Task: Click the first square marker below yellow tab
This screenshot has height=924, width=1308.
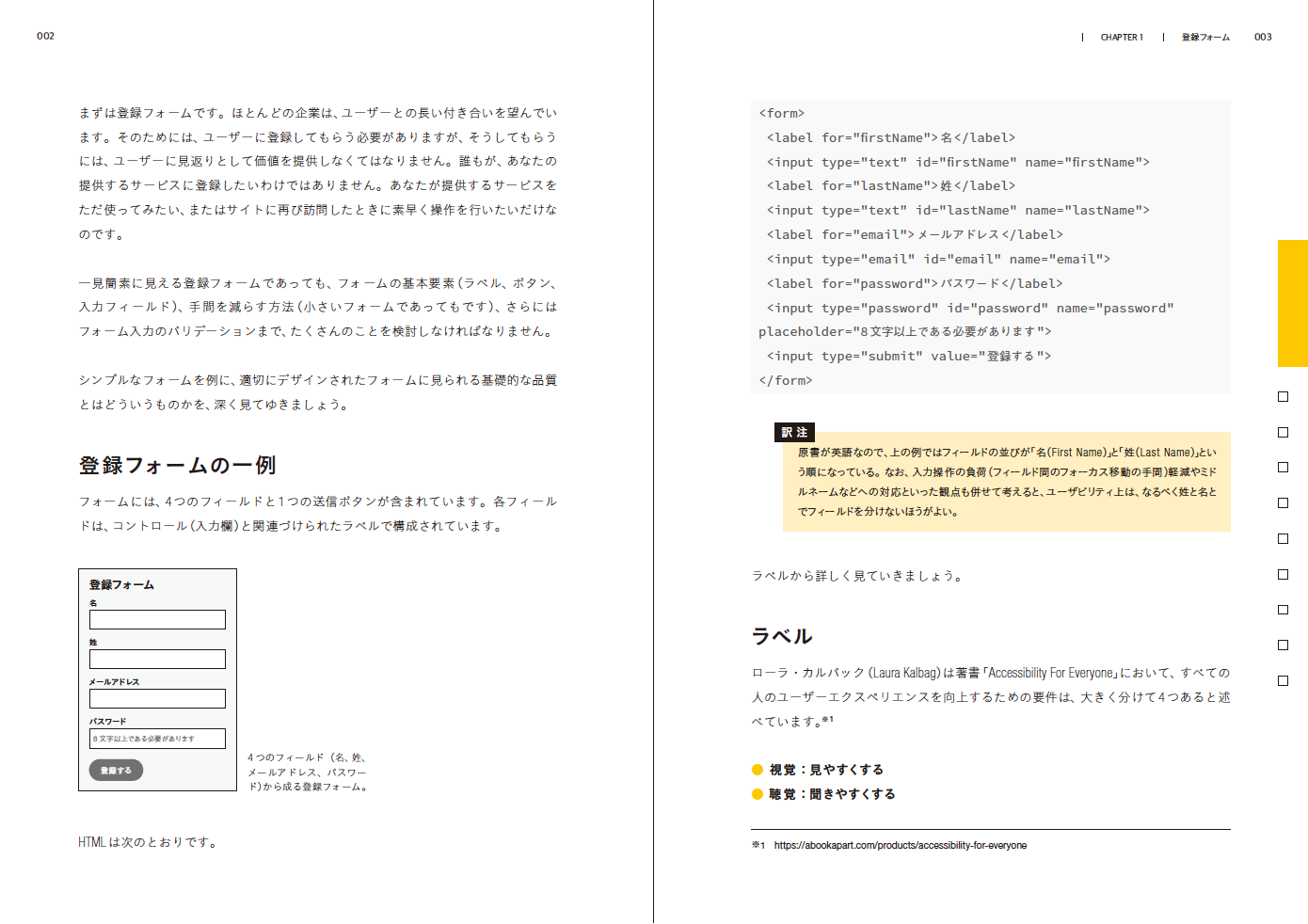Action: (1283, 397)
